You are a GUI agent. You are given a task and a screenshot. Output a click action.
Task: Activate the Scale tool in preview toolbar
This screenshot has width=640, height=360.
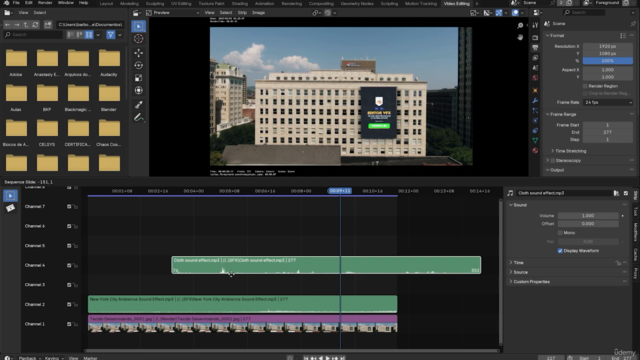tap(139, 78)
